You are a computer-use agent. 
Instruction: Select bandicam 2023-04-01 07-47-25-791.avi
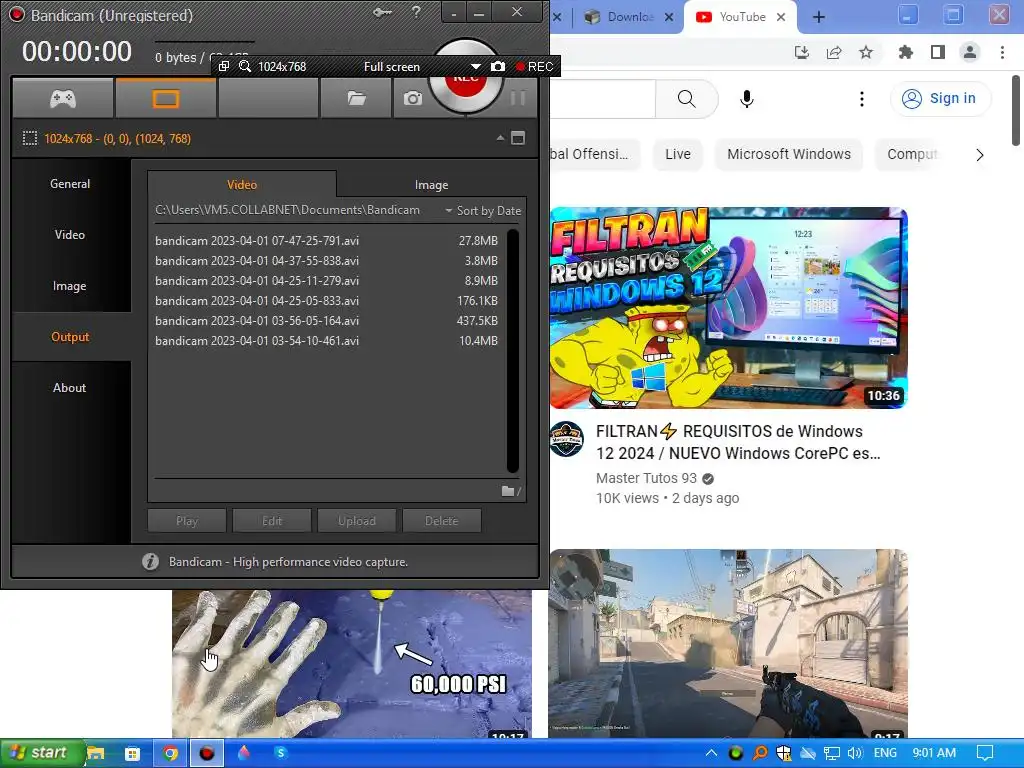coord(327,240)
